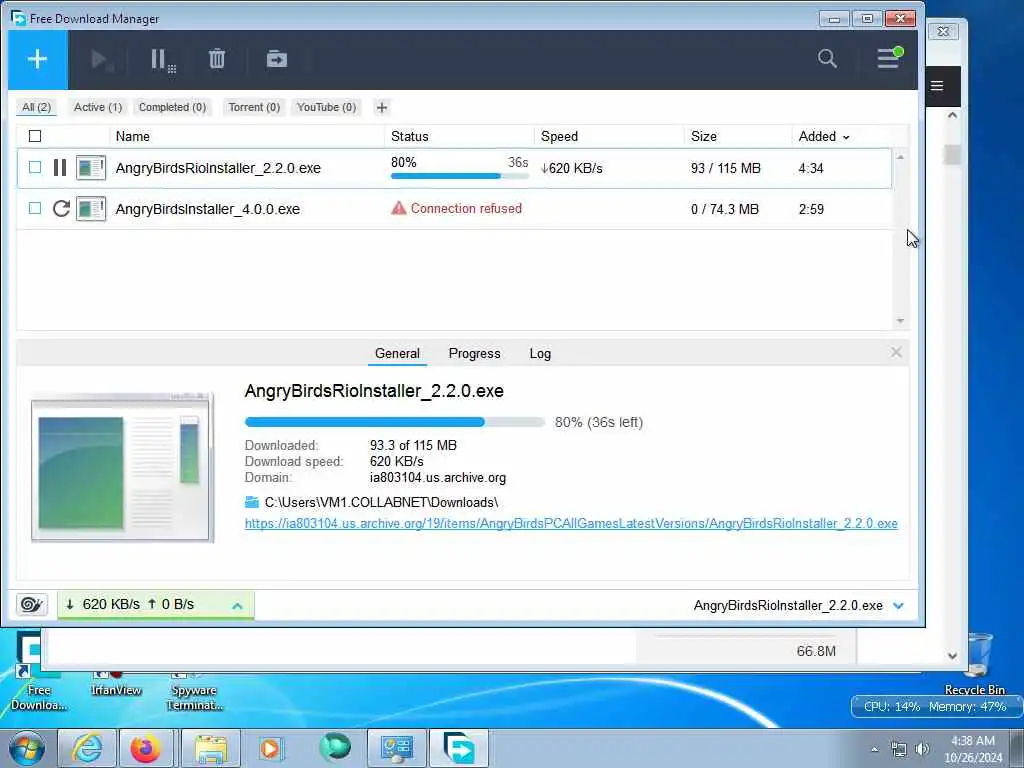Click the AngryBirdsInstaller_4.0.0 file type icon

(91, 209)
